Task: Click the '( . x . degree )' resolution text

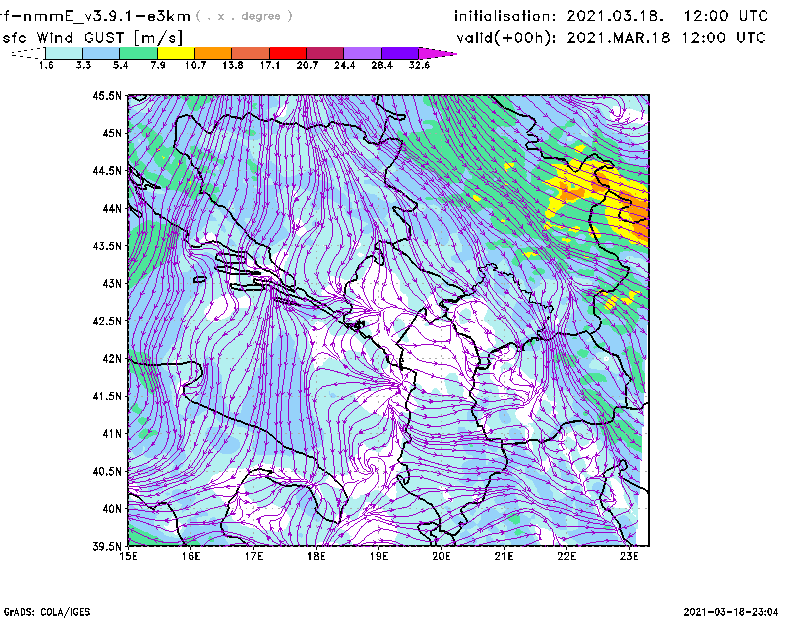Action: pyautogui.click(x=244, y=16)
